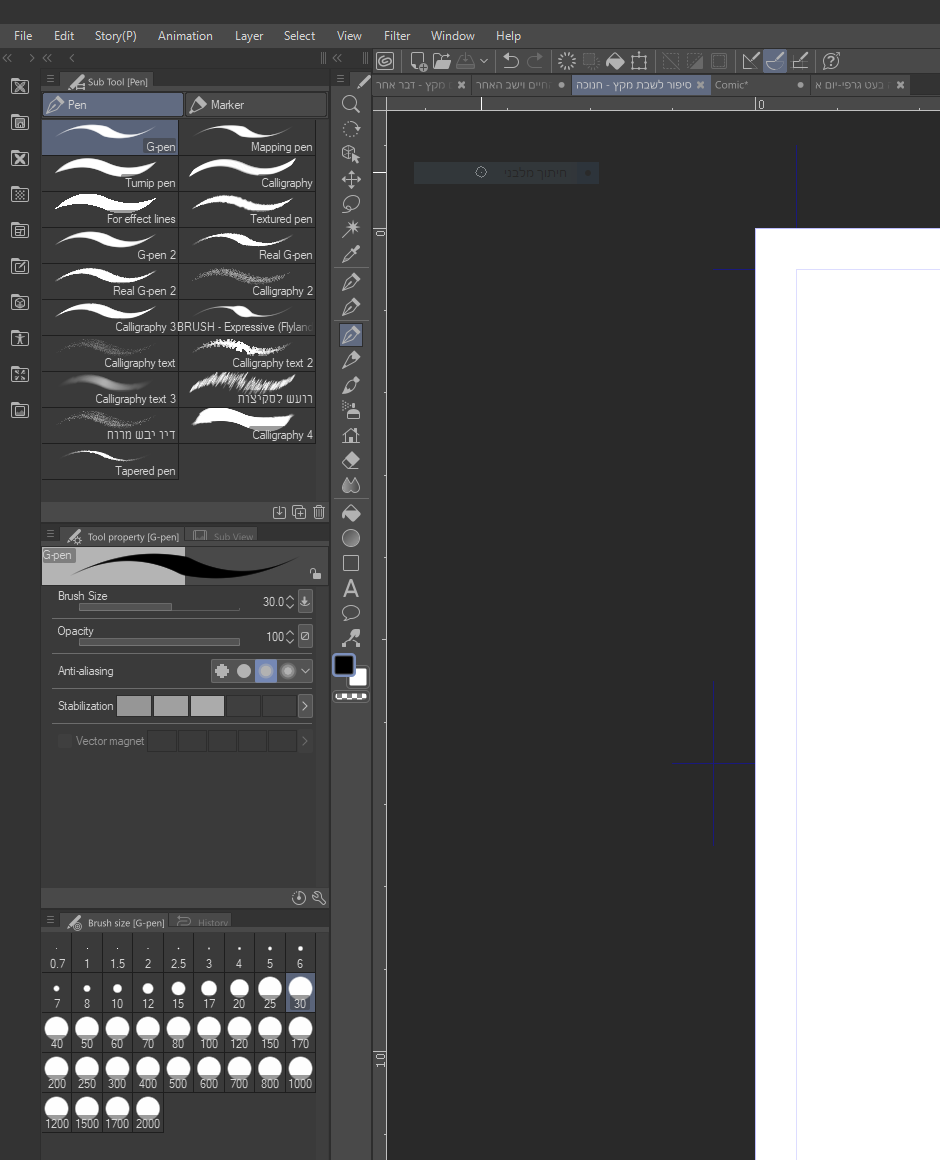Click the Open file folder icon

442,61
